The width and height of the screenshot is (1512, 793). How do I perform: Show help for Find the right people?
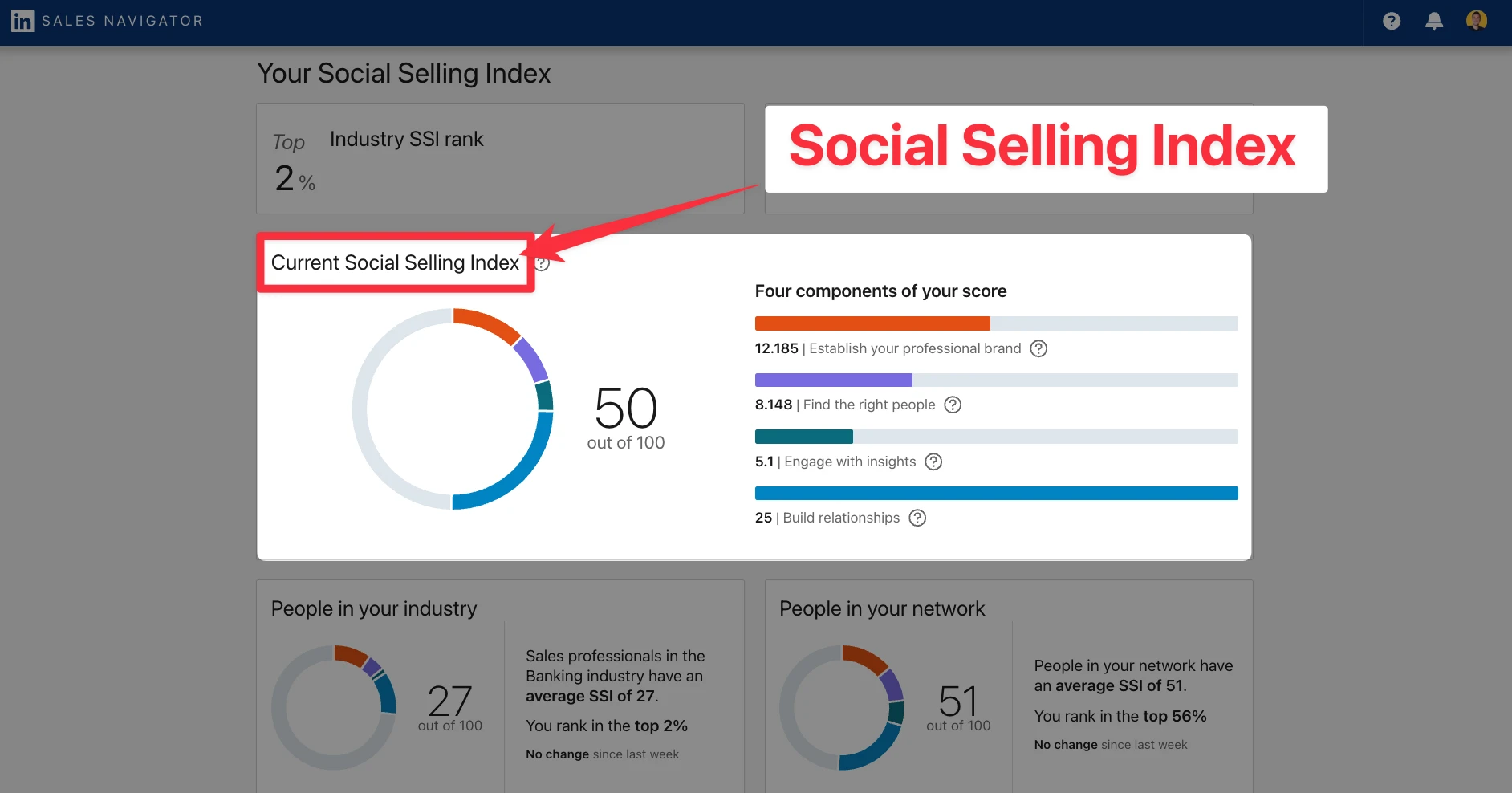[953, 405]
